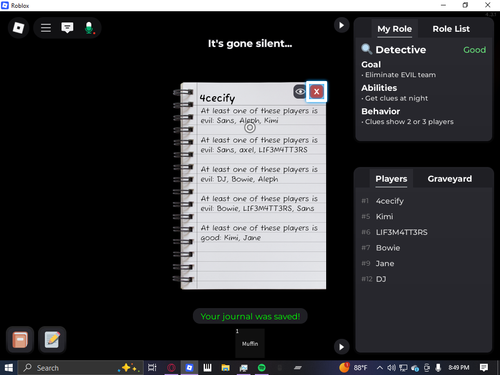Open the chat window icon
The height and width of the screenshot is (375, 500).
(67, 28)
